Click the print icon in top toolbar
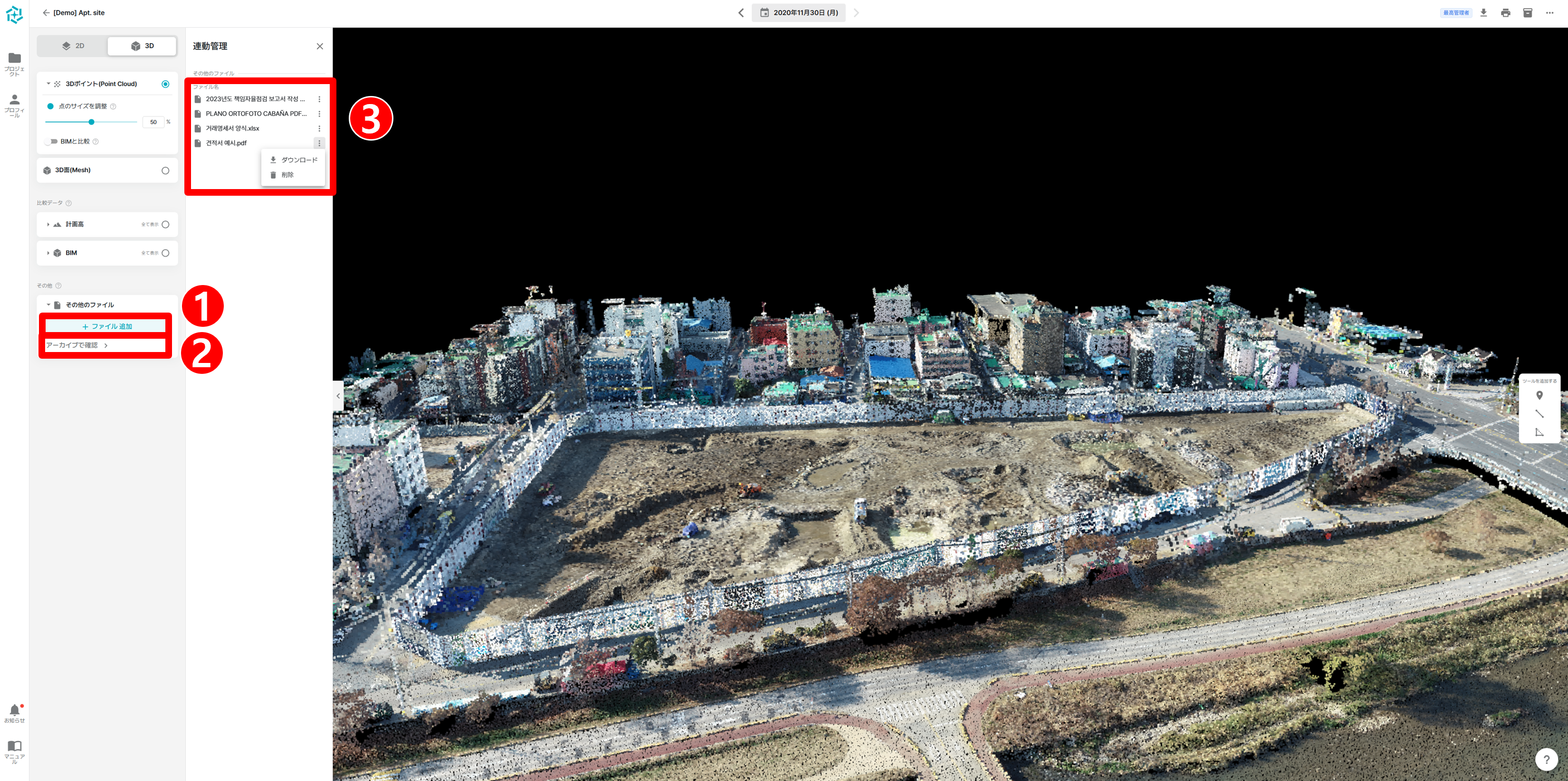Screen dimensions: 1568x781 click(1505, 13)
